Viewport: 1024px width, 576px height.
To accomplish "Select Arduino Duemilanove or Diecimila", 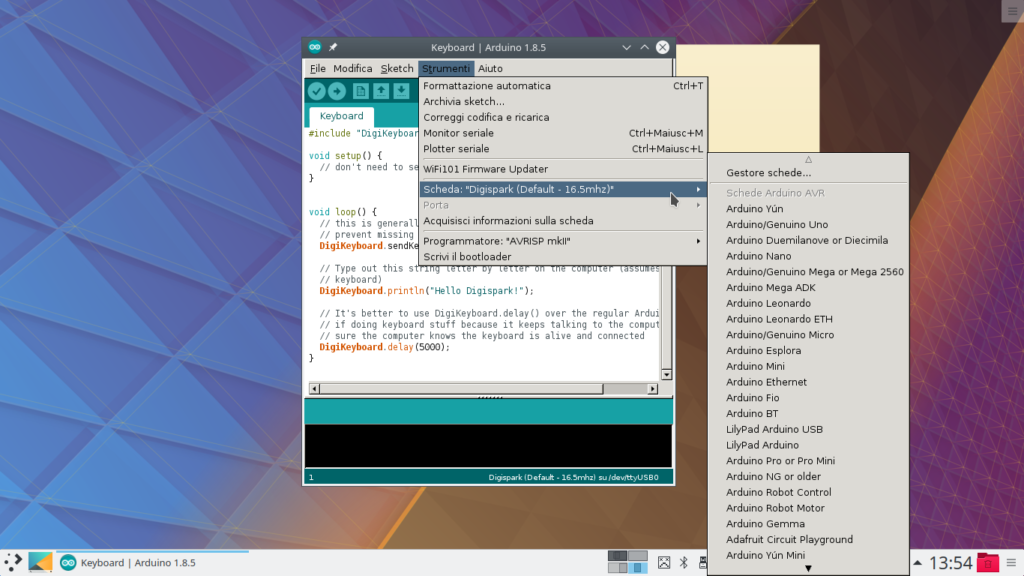I will [808, 240].
